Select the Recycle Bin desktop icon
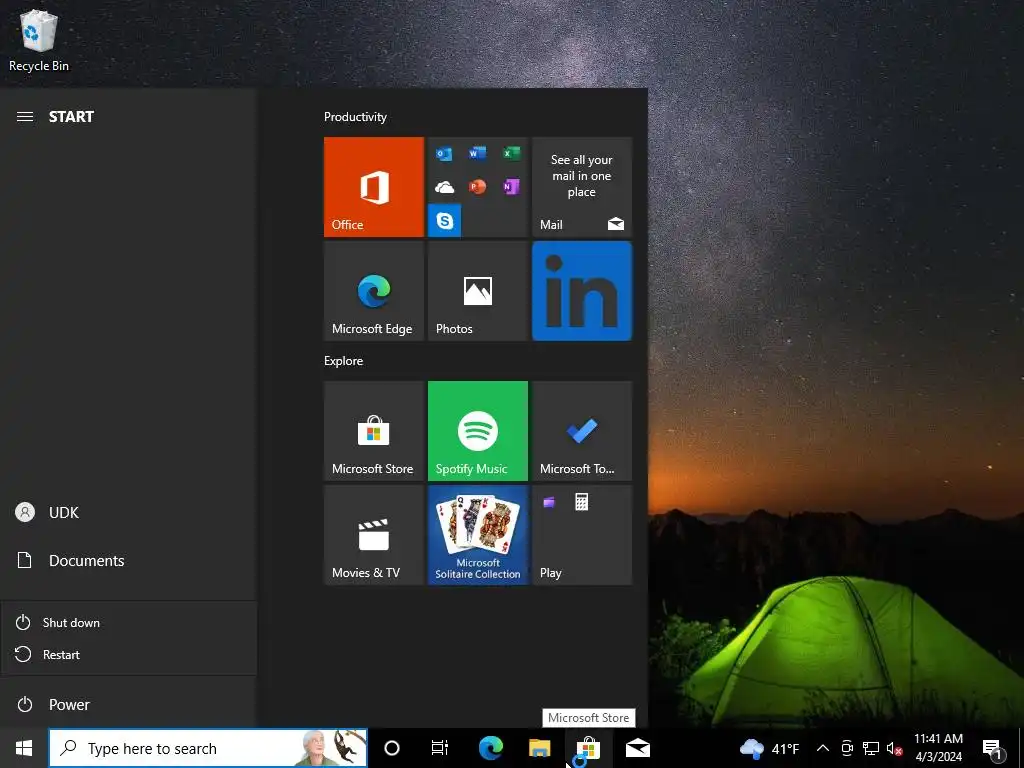Image resolution: width=1024 pixels, height=768 pixels. tap(39, 40)
